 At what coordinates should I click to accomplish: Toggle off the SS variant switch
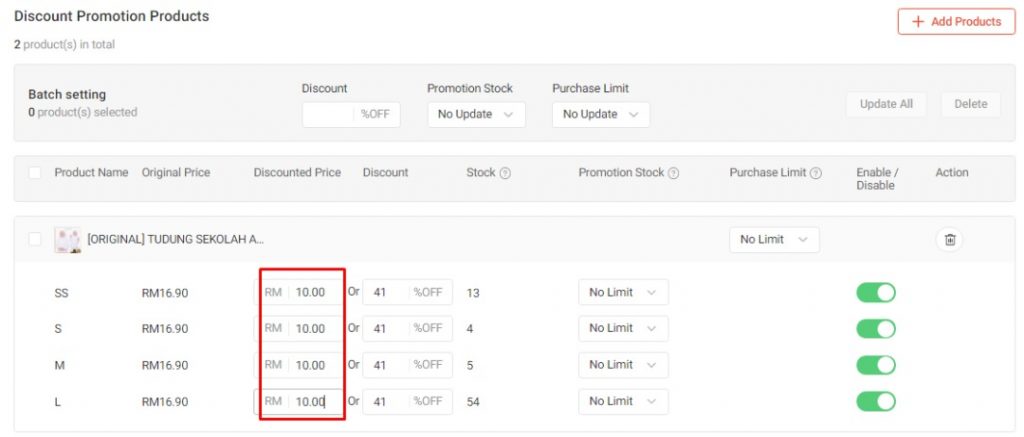tap(875, 293)
